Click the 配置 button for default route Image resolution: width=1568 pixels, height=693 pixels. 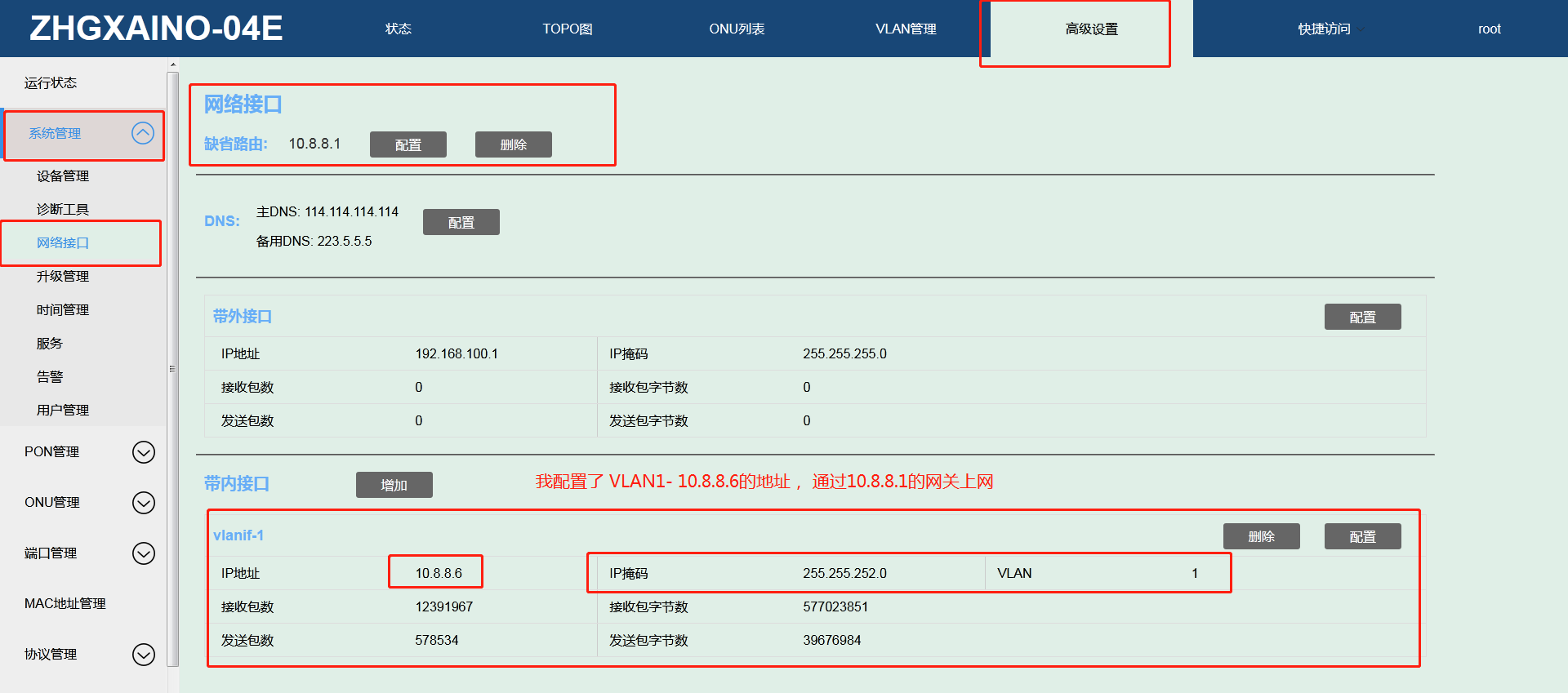pos(408,144)
